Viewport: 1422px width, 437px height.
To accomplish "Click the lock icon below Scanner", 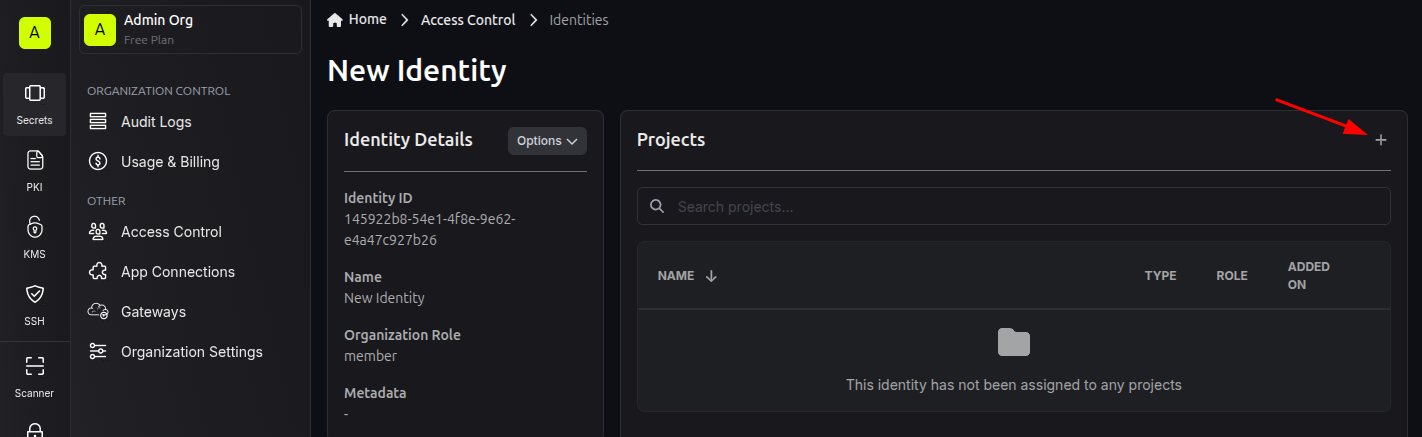I will click(x=34, y=429).
